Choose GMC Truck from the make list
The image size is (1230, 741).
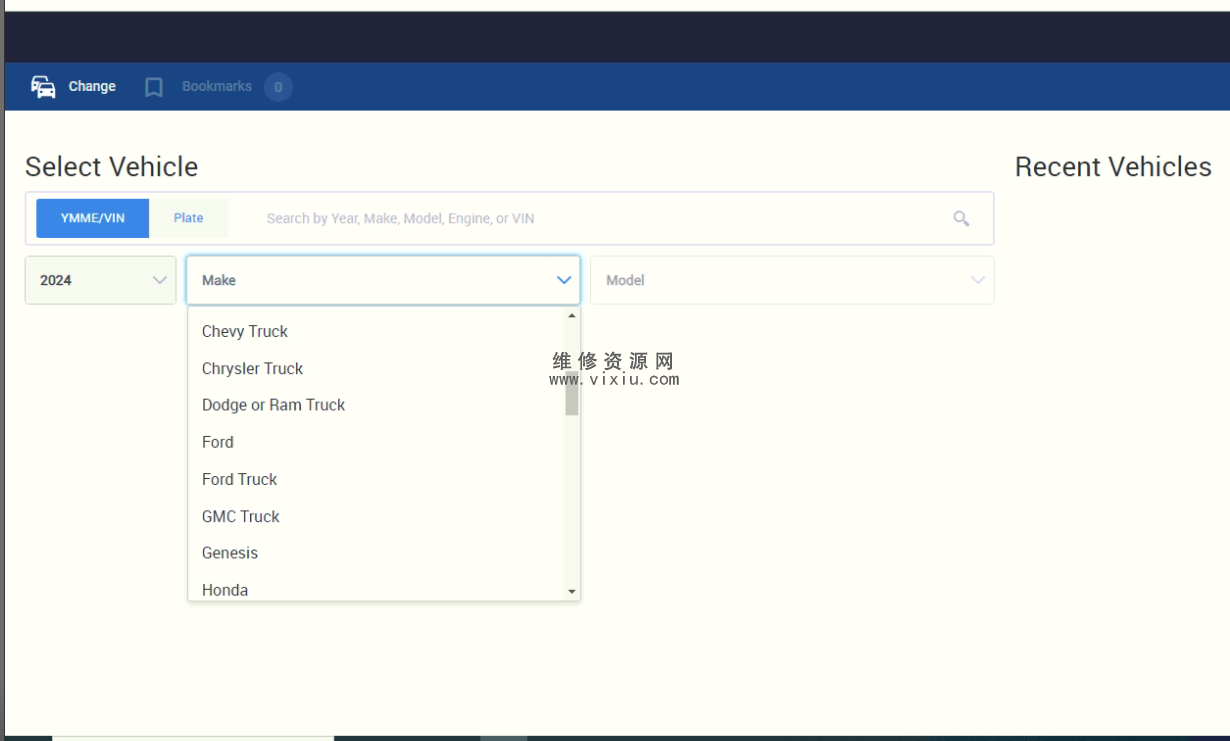tap(376, 516)
